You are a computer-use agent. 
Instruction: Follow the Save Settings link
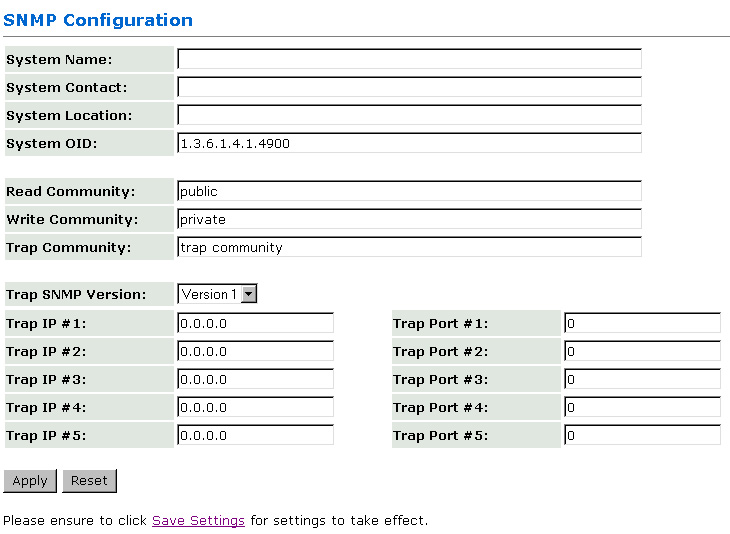(x=198, y=521)
